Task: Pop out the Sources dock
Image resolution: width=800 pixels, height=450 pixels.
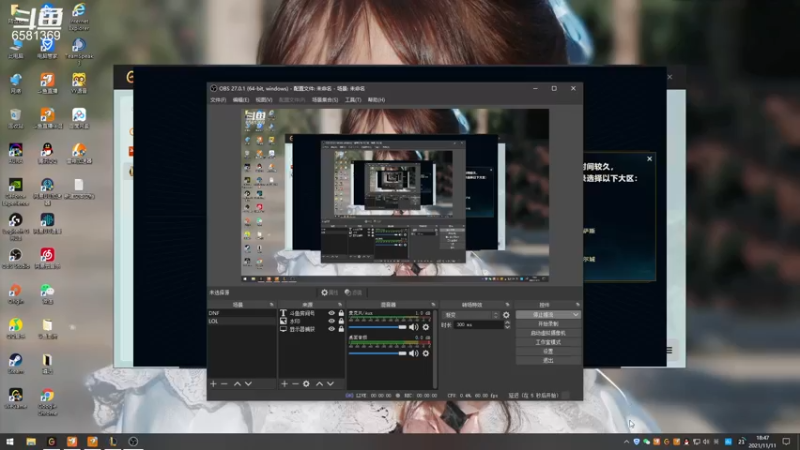Action: 340,305
